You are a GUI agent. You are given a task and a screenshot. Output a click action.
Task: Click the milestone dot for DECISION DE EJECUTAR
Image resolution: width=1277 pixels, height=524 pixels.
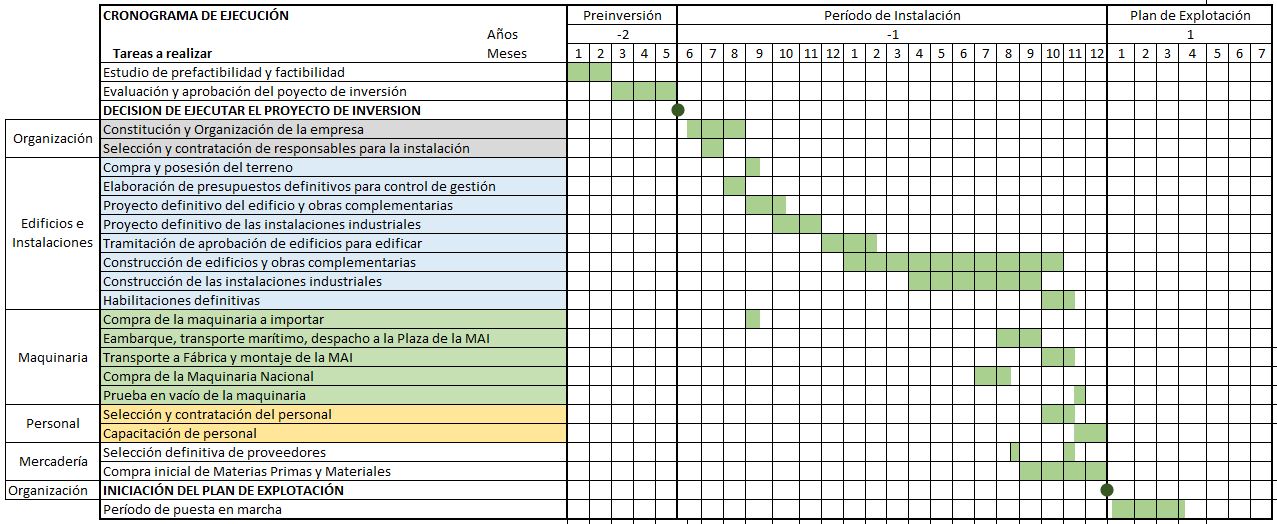pos(677,110)
